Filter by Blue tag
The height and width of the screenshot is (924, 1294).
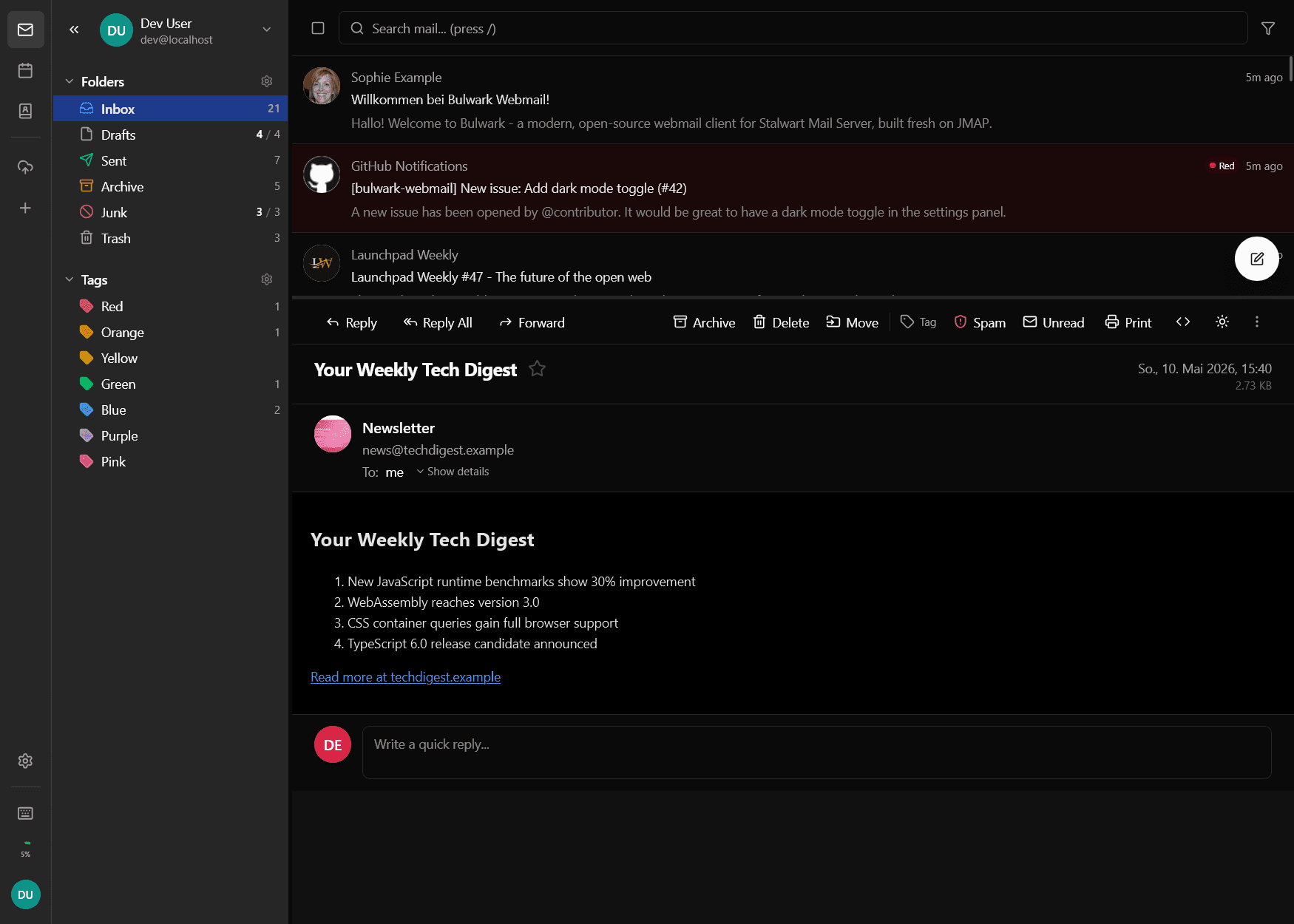(170, 410)
